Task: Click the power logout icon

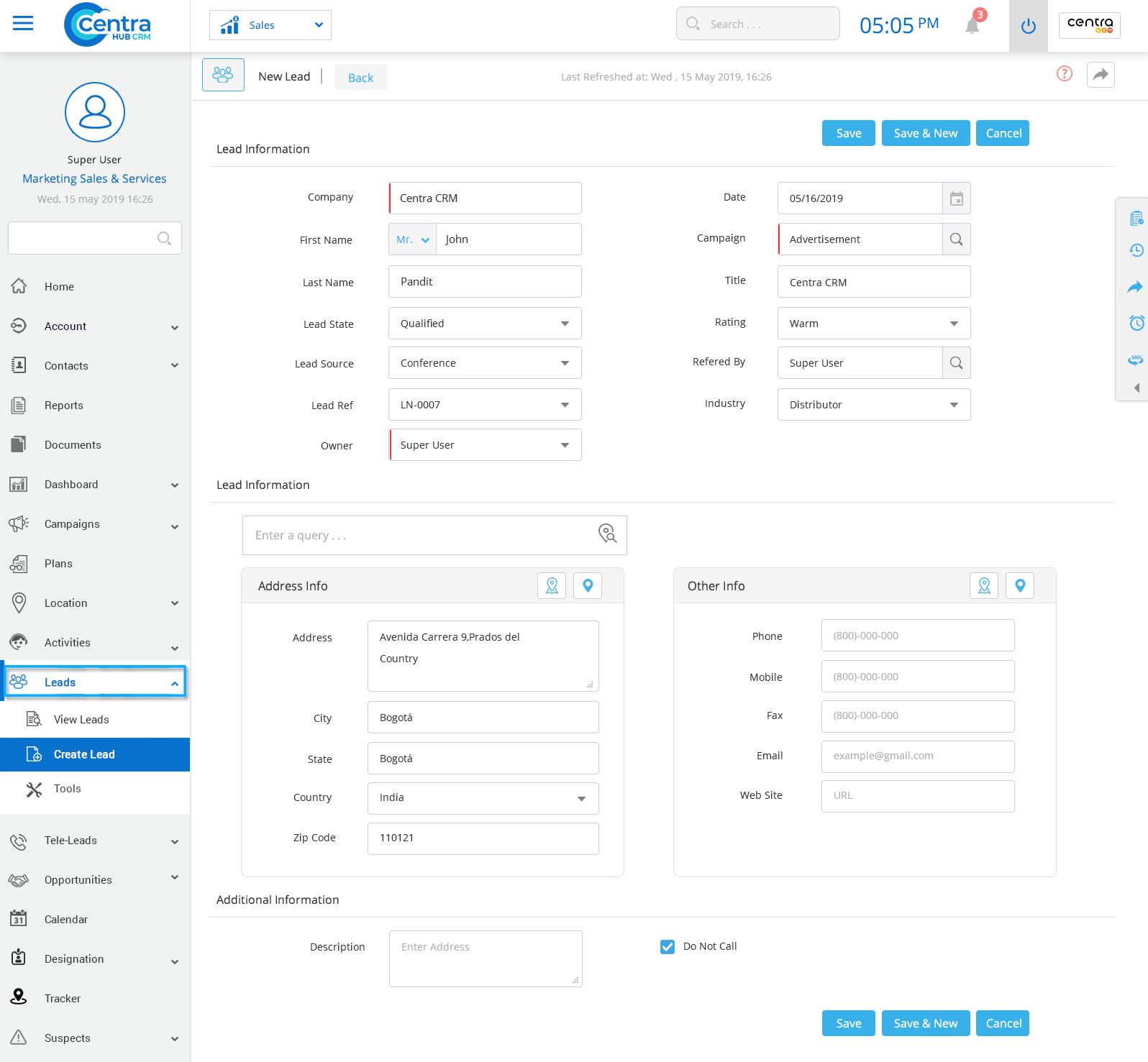Action: [x=1028, y=27]
